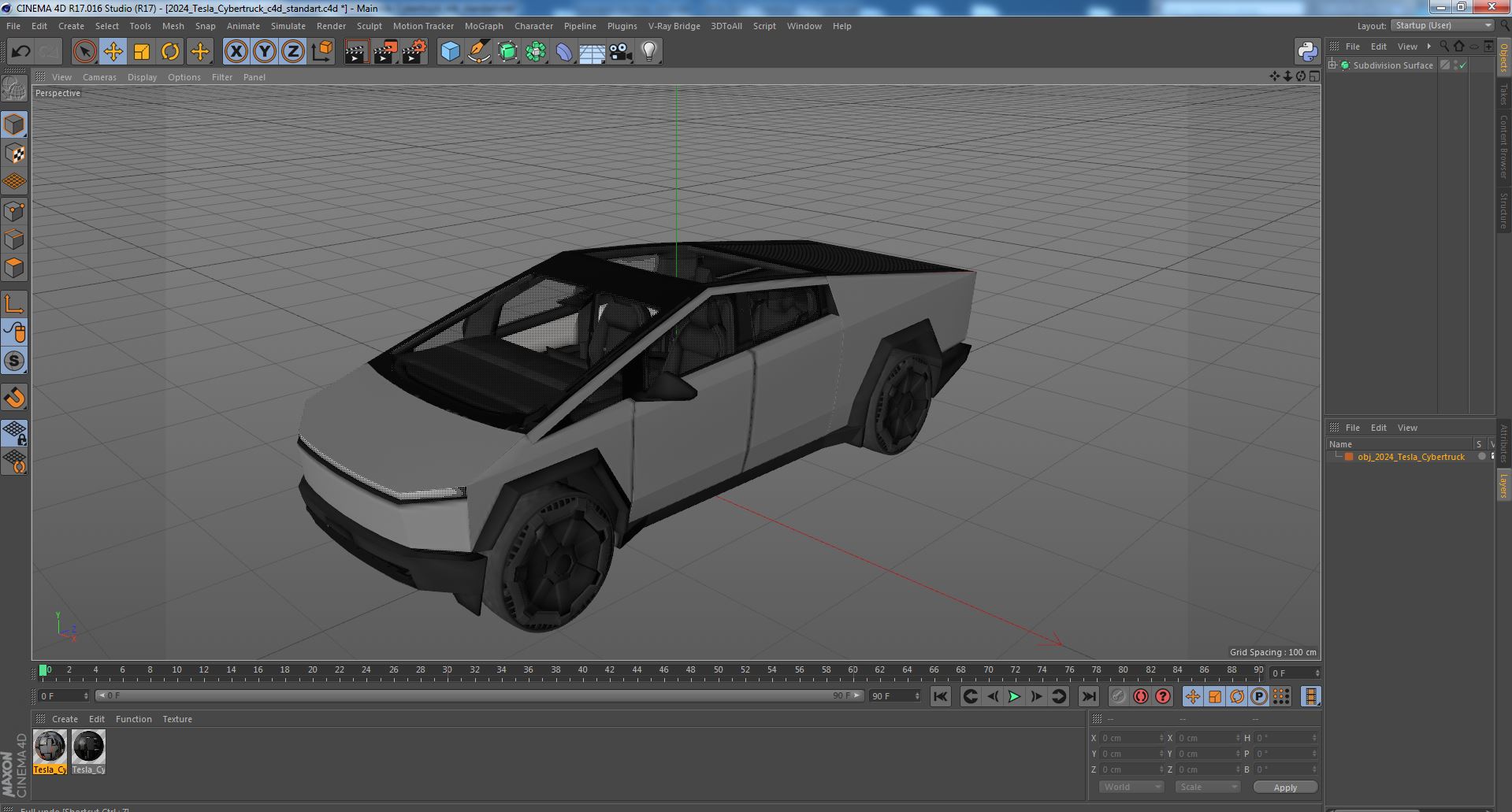Screen dimensions: 1512x812
Task: Add a Cube primitive object
Action: click(450, 52)
